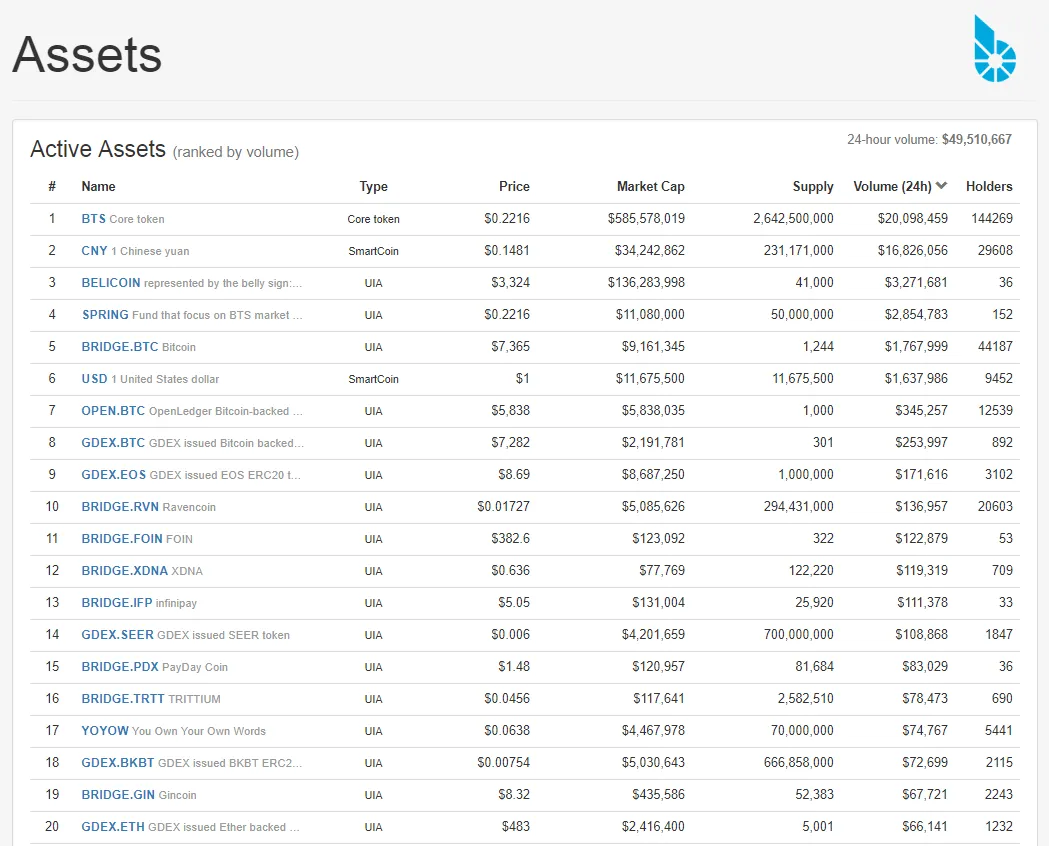1049x846 pixels.
Task: Sort table by Name column header
Action: [98, 187]
